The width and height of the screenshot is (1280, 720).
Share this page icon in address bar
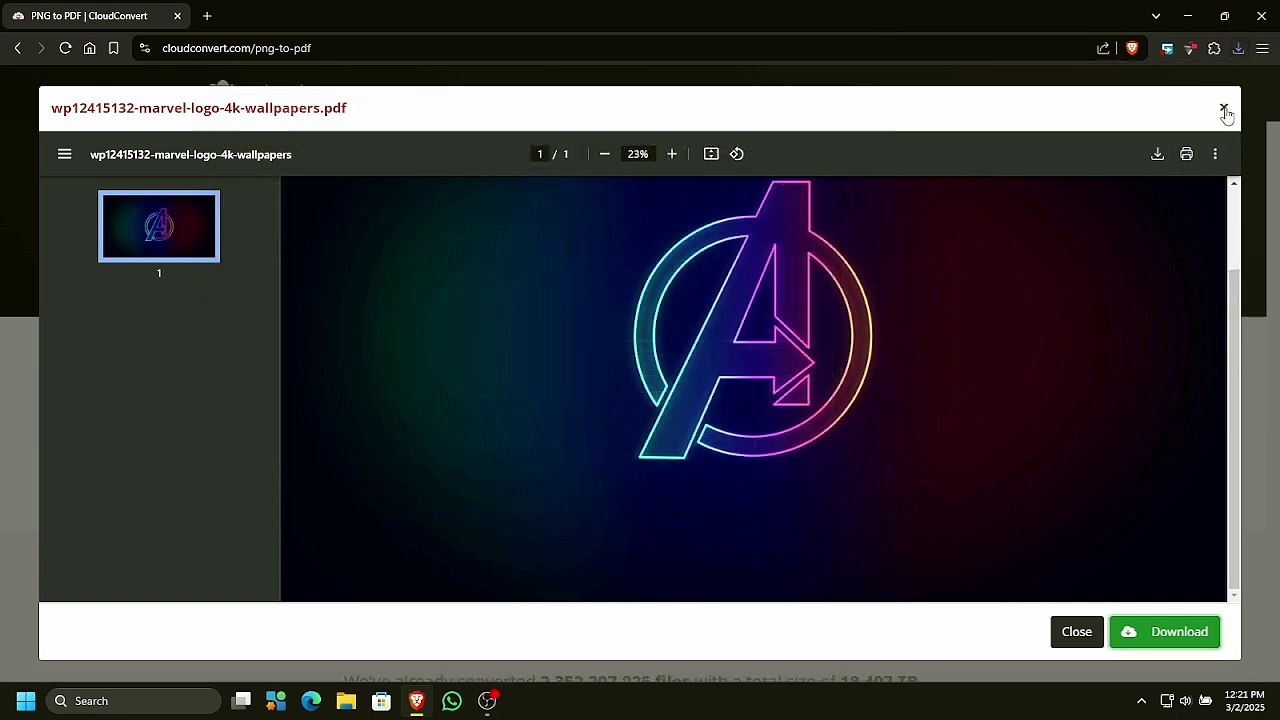point(1103,48)
